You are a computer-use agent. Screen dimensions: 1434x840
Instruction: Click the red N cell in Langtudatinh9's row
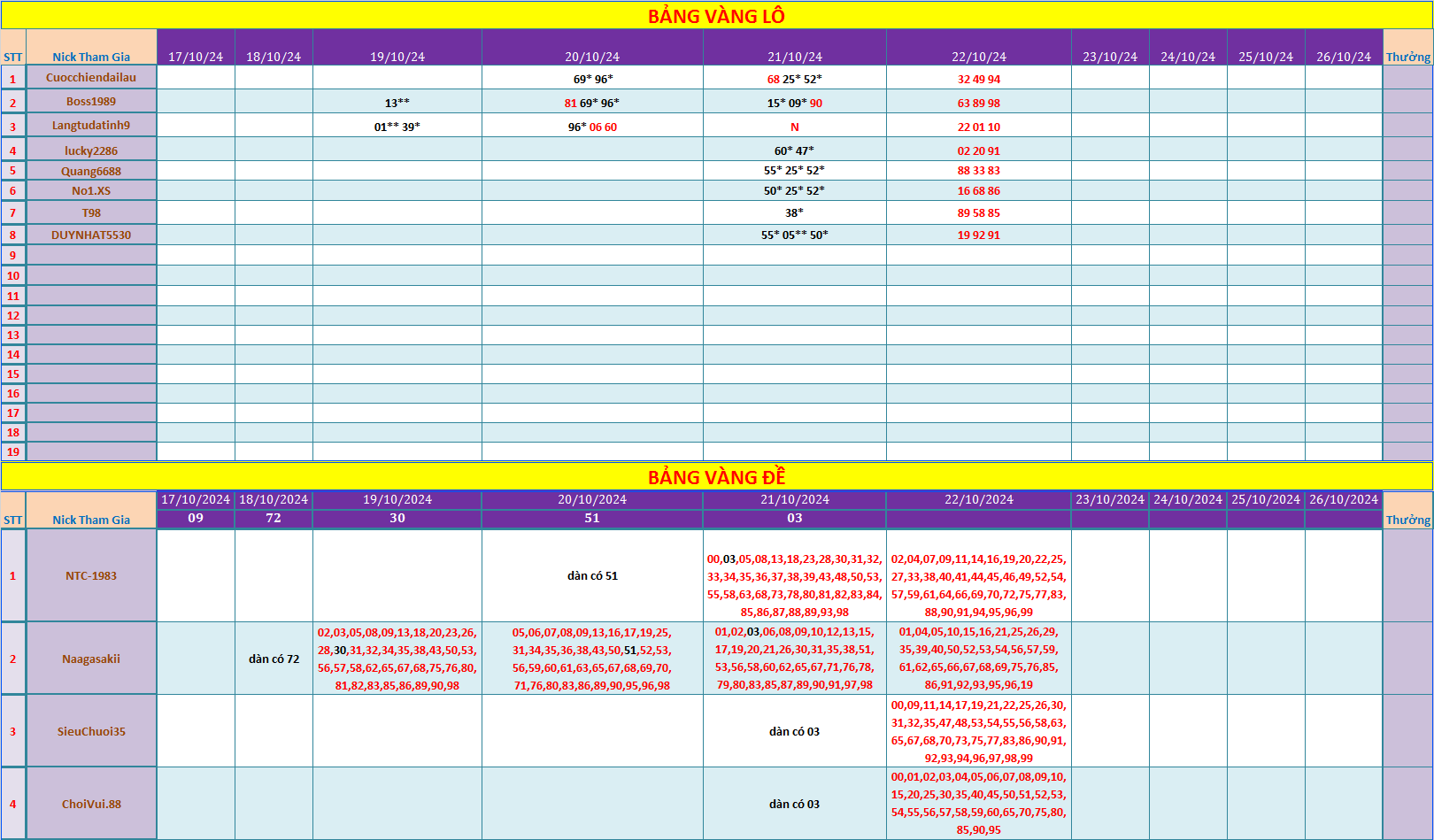point(794,127)
